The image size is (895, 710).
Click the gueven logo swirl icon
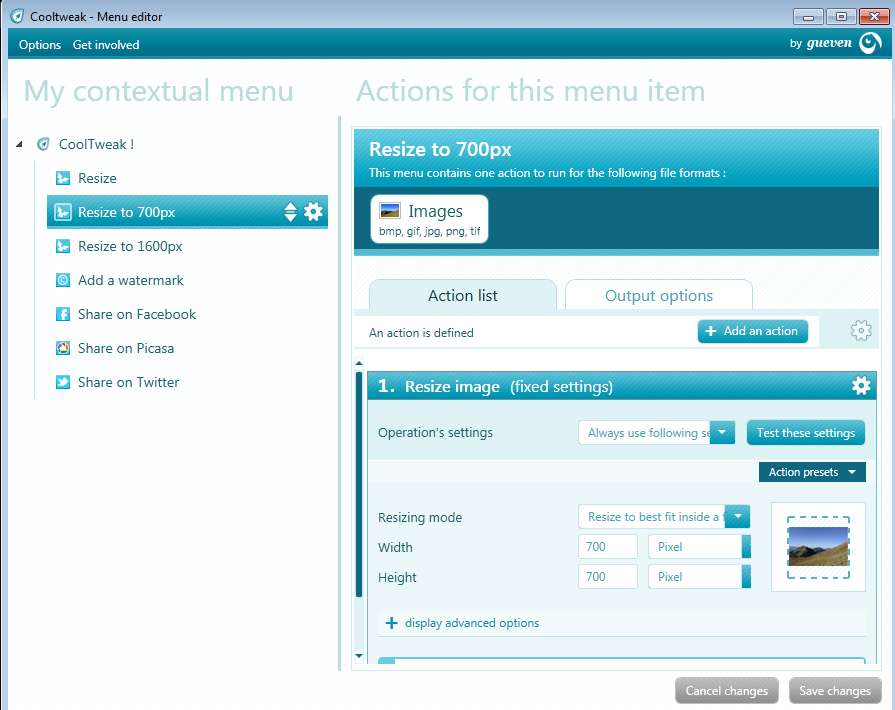click(x=870, y=43)
